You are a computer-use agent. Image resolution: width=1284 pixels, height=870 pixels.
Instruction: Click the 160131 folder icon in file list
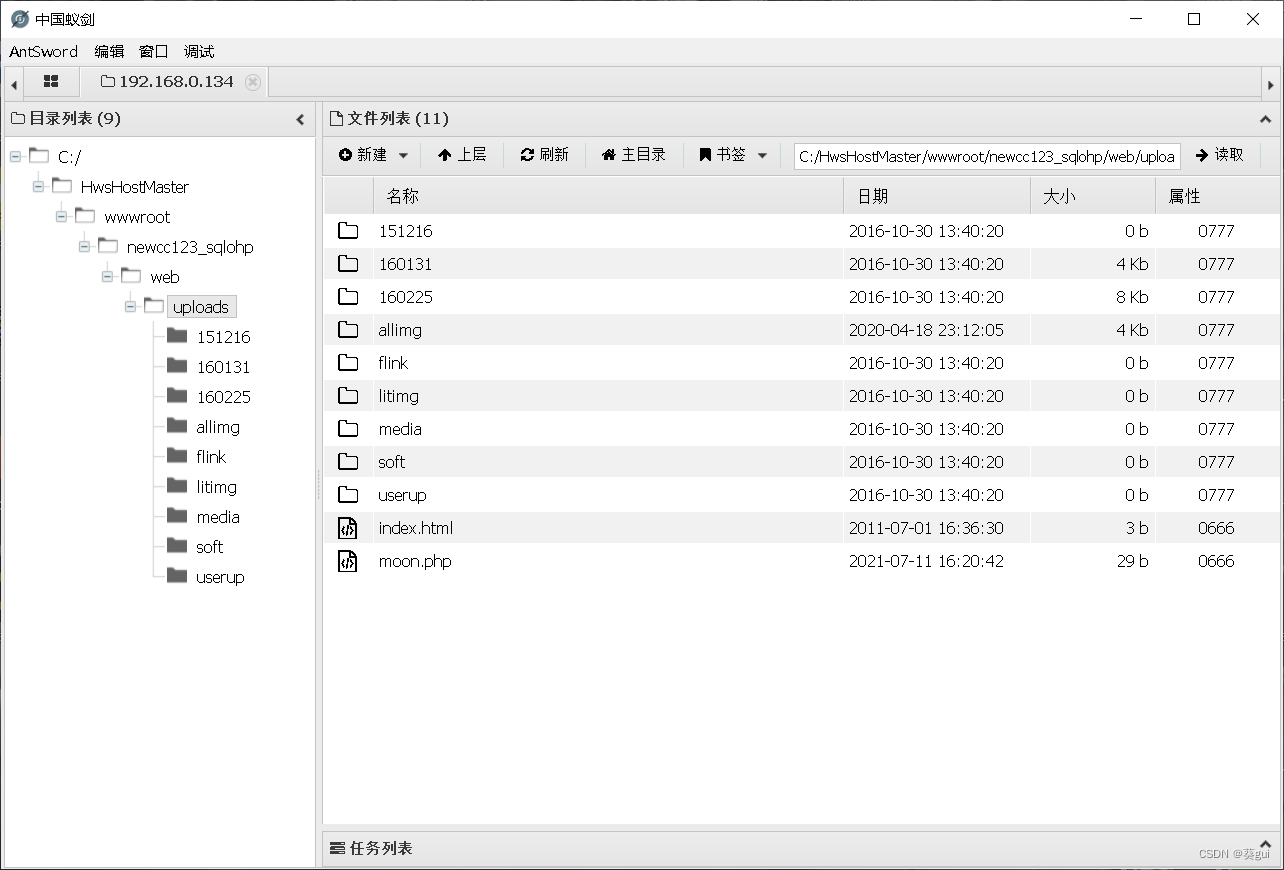pyautogui.click(x=348, y=264)
